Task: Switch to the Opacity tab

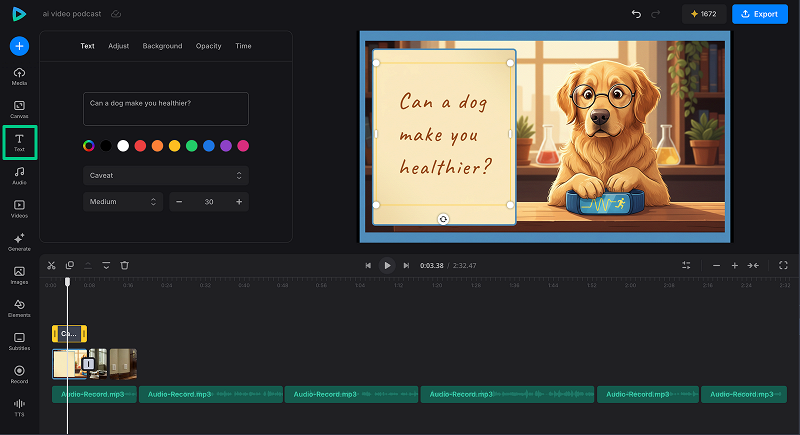Action: click(x=209, y=46)
